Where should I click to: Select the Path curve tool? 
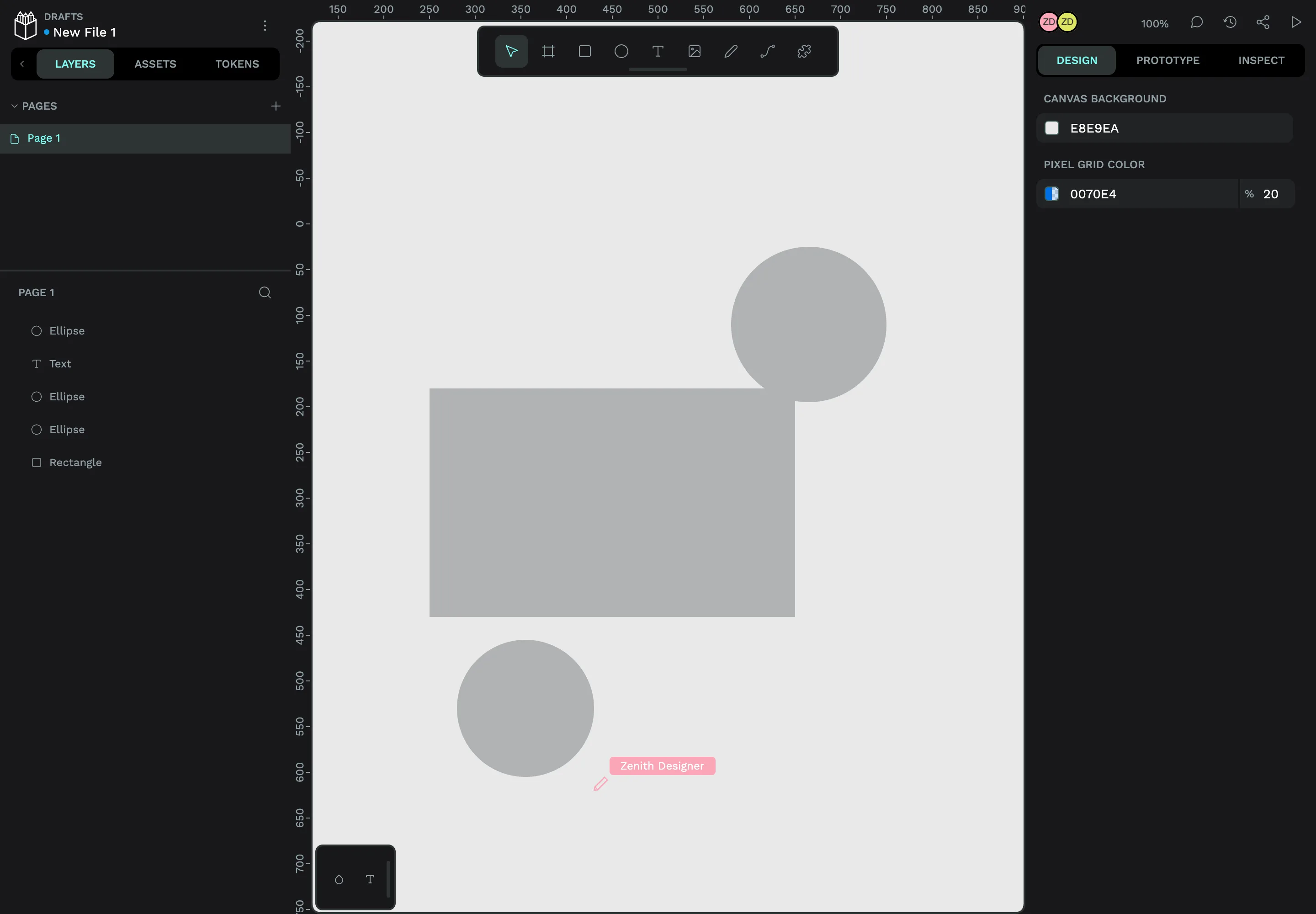point(767,52)
